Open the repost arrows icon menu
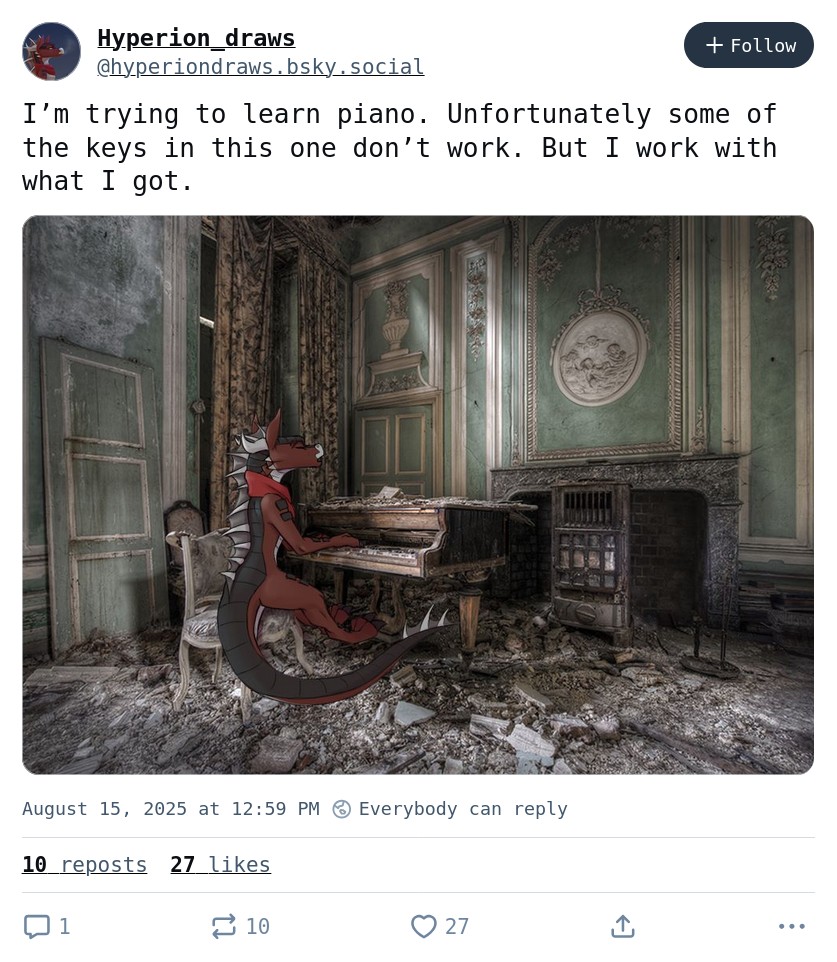The image size is (837, 962). coord(223,926)
